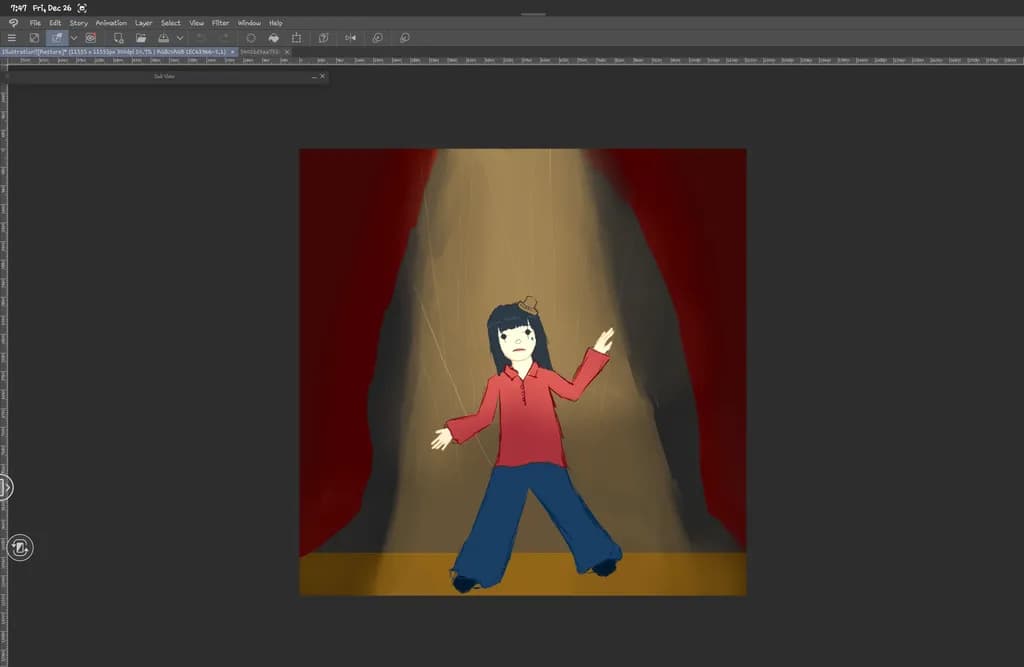Tap the date Fri, Dec 26

click(52, 8)
